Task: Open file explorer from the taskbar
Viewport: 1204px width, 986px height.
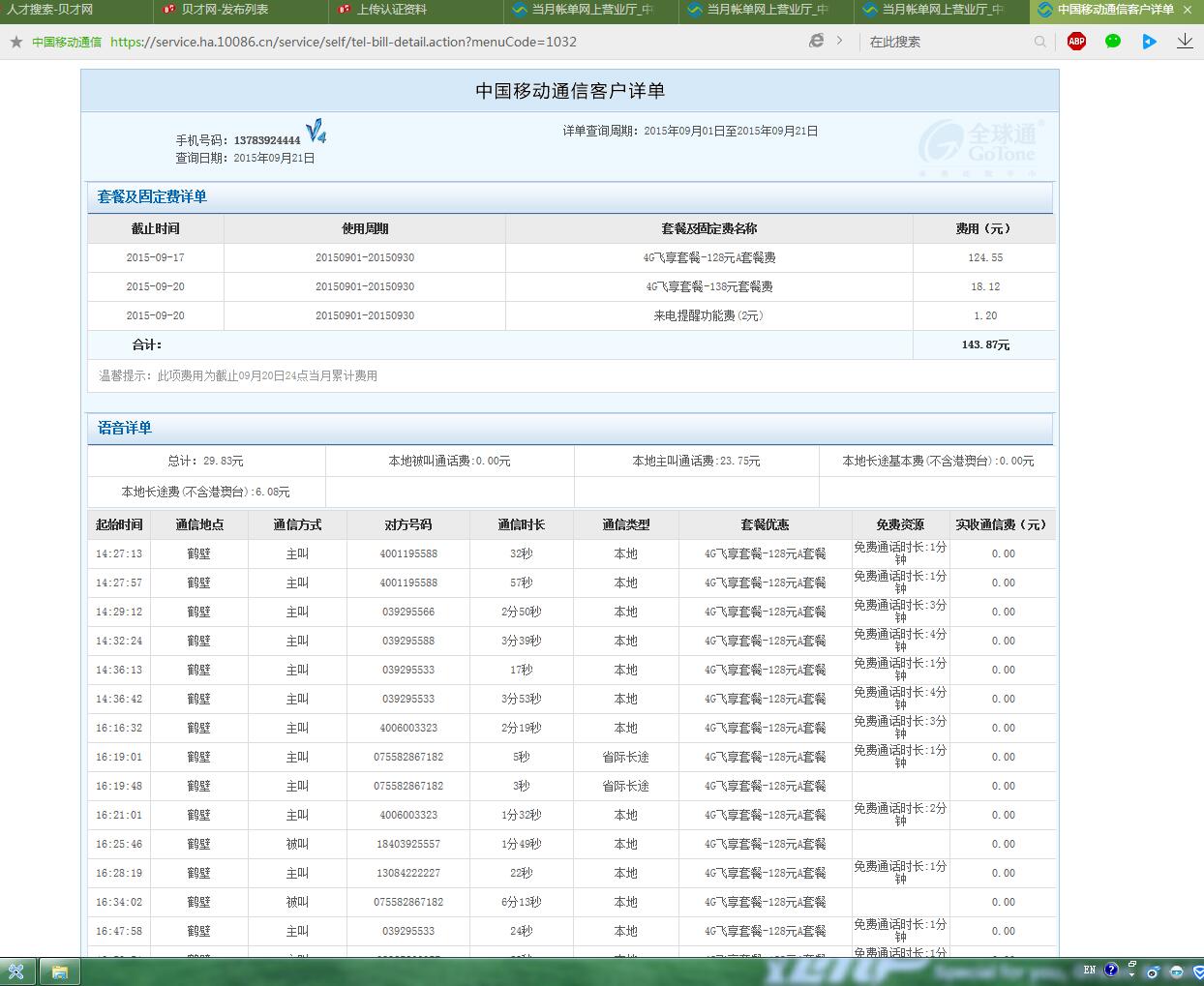Action: click(x=60, y=971)
